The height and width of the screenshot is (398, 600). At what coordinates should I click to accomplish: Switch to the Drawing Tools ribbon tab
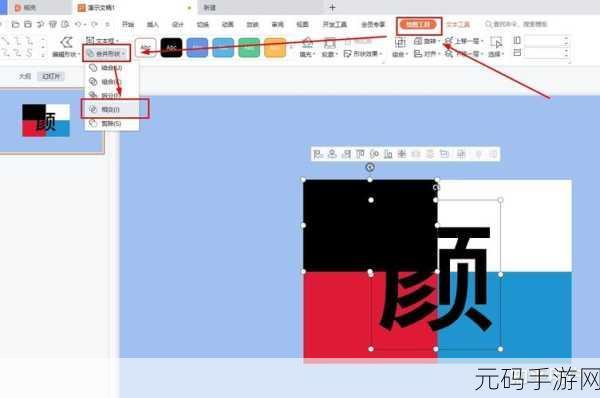click(x=418, y=24)
